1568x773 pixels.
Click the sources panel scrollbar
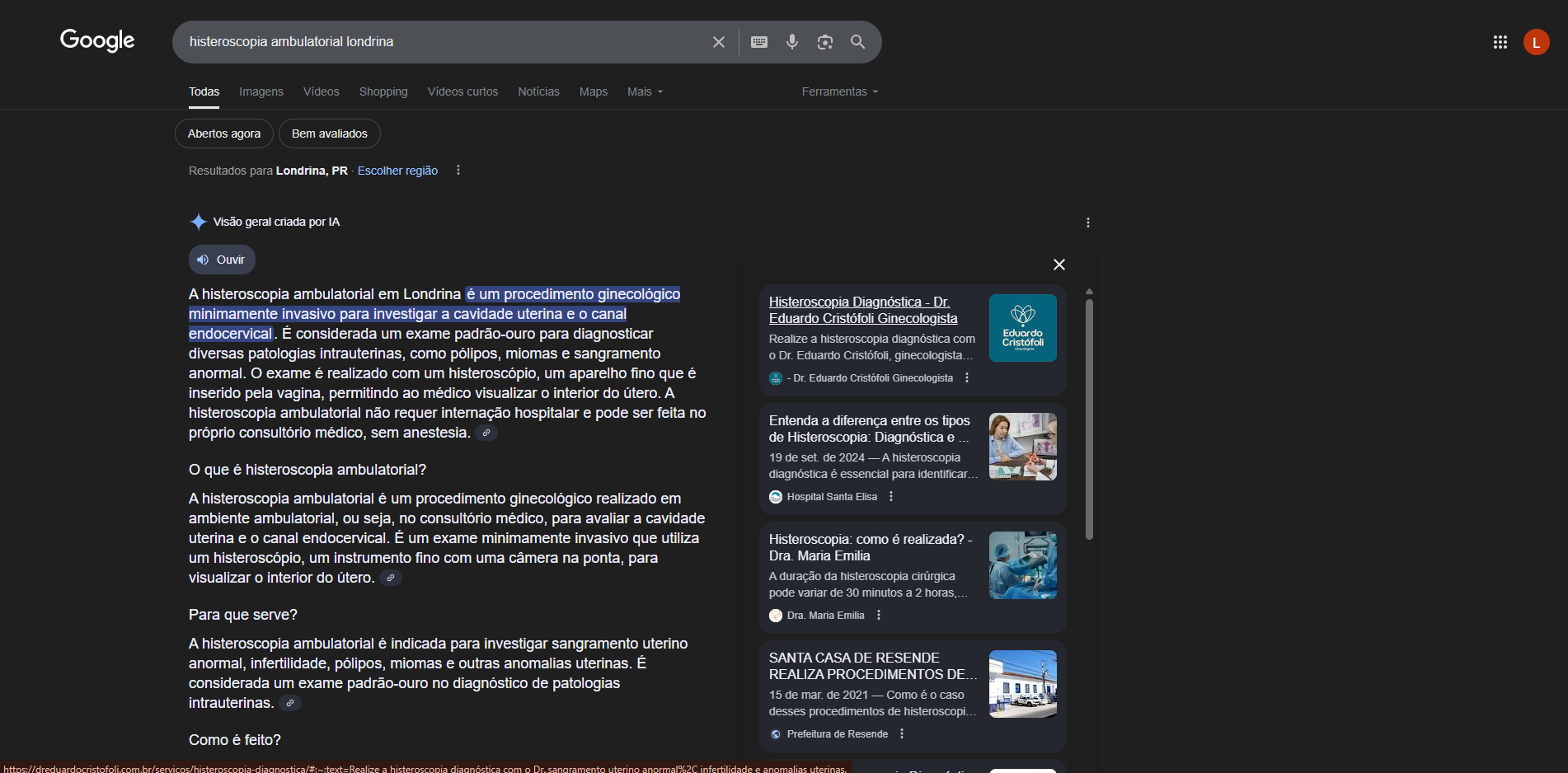coord(1089,419)
